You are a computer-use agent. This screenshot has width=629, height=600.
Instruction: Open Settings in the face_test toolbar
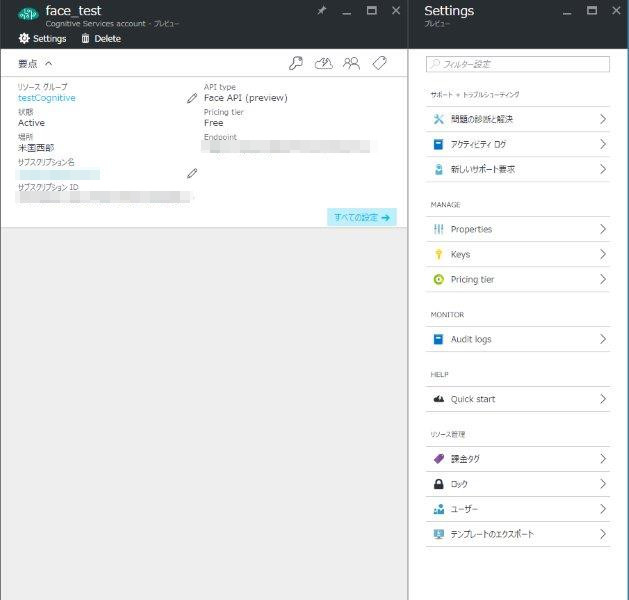click(43, 39)
